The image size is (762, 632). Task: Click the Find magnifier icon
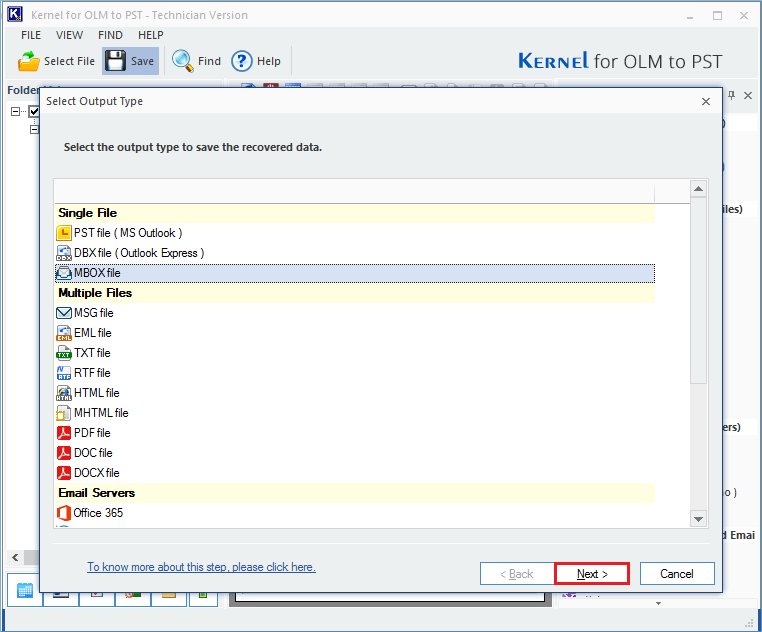coord(183,61)
